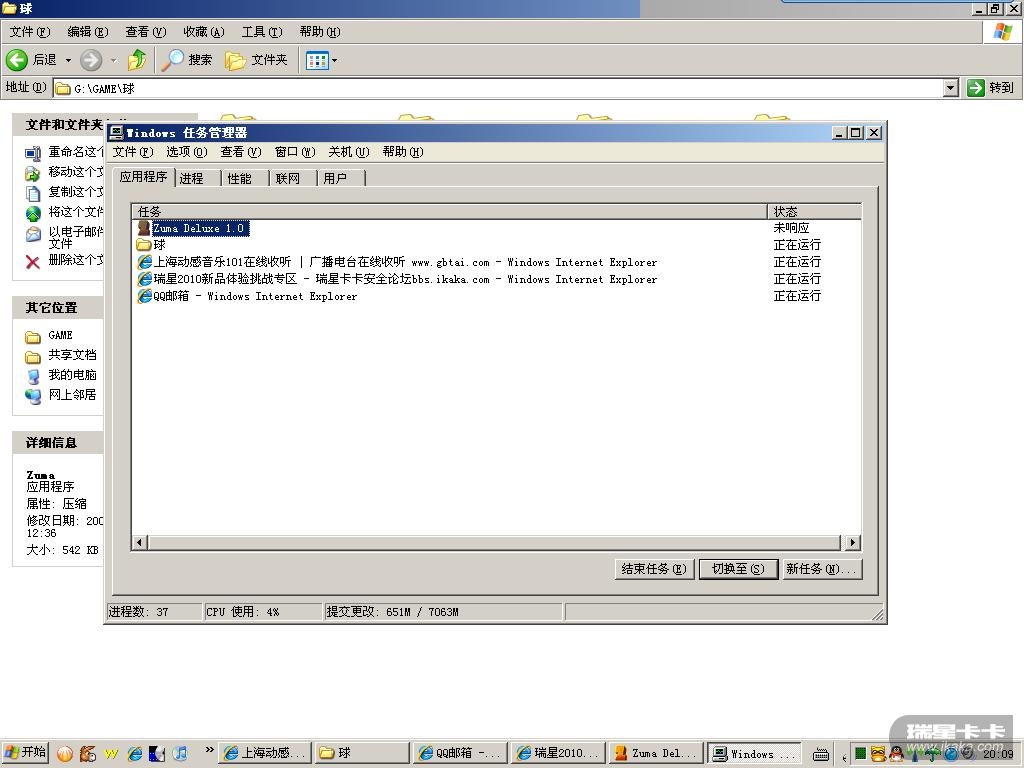Select the QQ邮箱 Internet Explorer task
The height and width of the screenshot is (768, 1024).
click(x=247, y=296)
